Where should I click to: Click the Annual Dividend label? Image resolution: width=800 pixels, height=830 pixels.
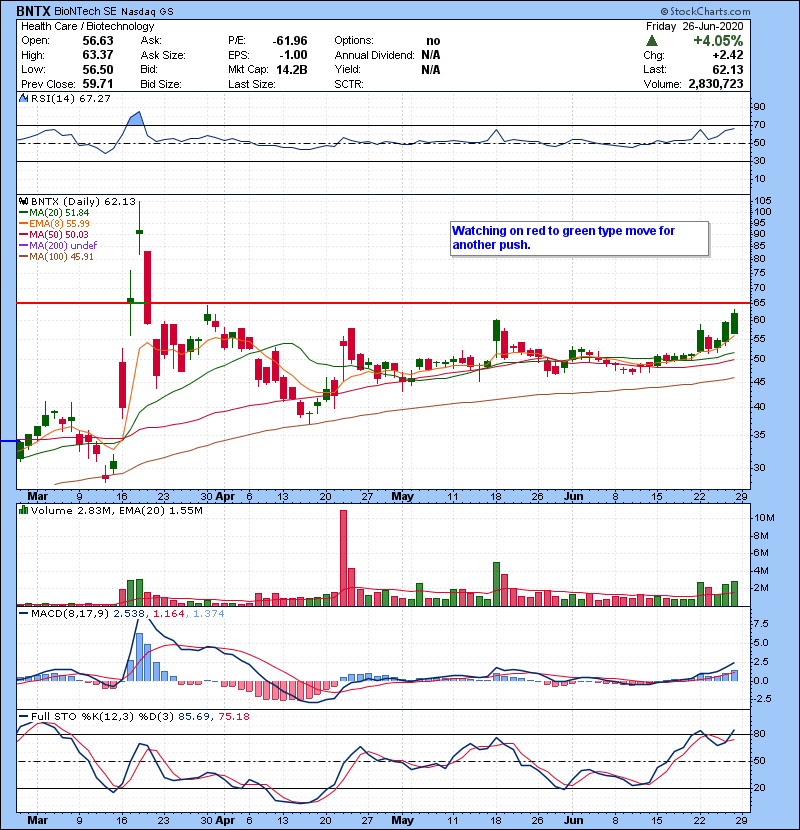point(374,55)
